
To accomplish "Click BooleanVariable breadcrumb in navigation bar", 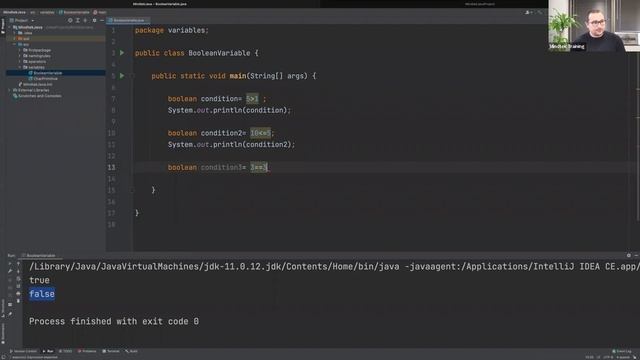I will pyautogui.click(x=74, y=12).
